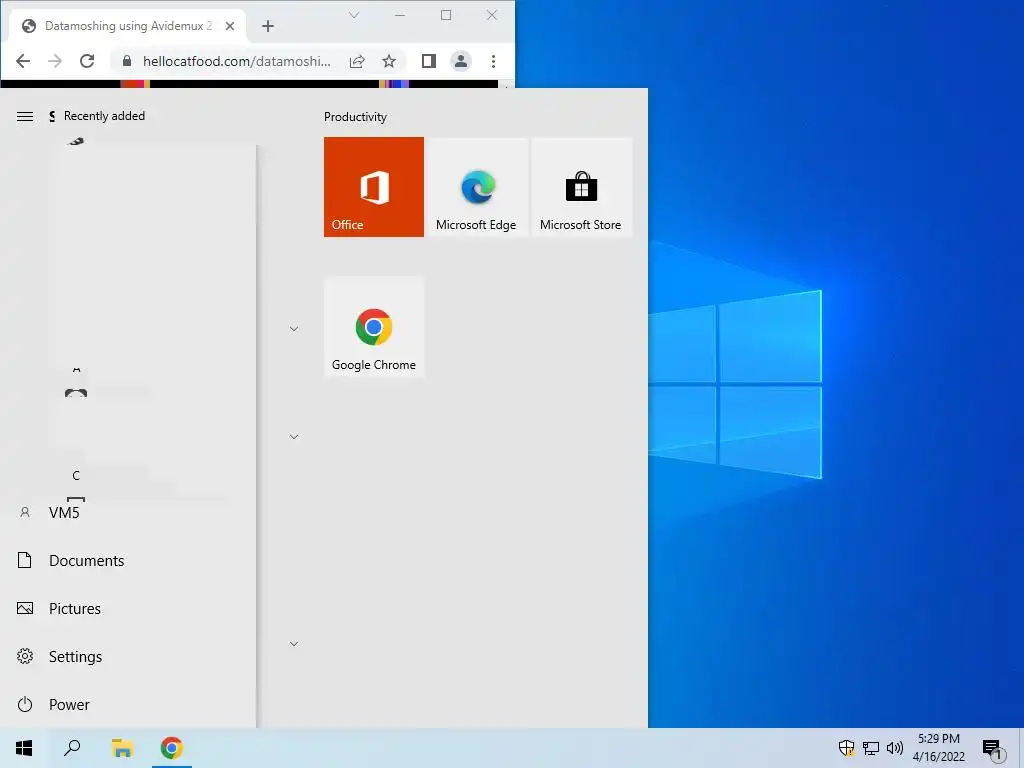Open the Chrome profile avatar
Viewport: 1024px width, 768px height.
460,61
